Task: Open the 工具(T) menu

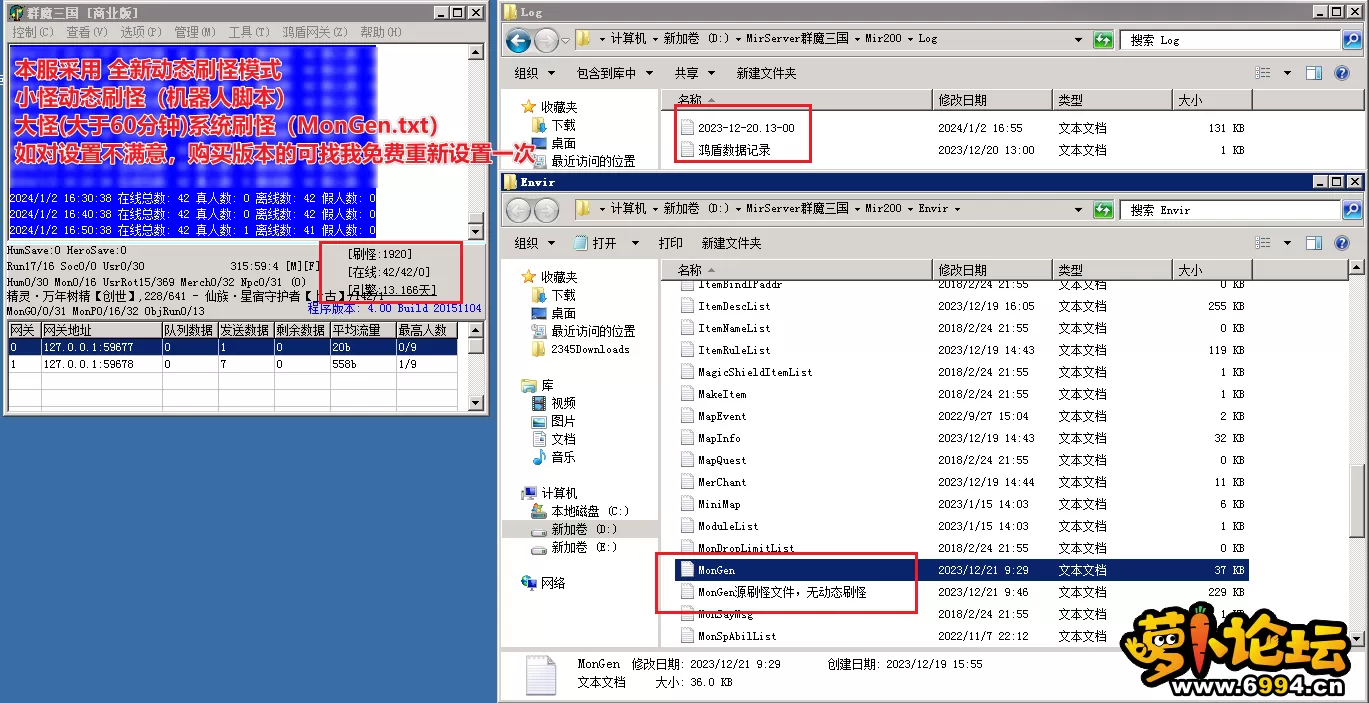Action: coord(249,32)
